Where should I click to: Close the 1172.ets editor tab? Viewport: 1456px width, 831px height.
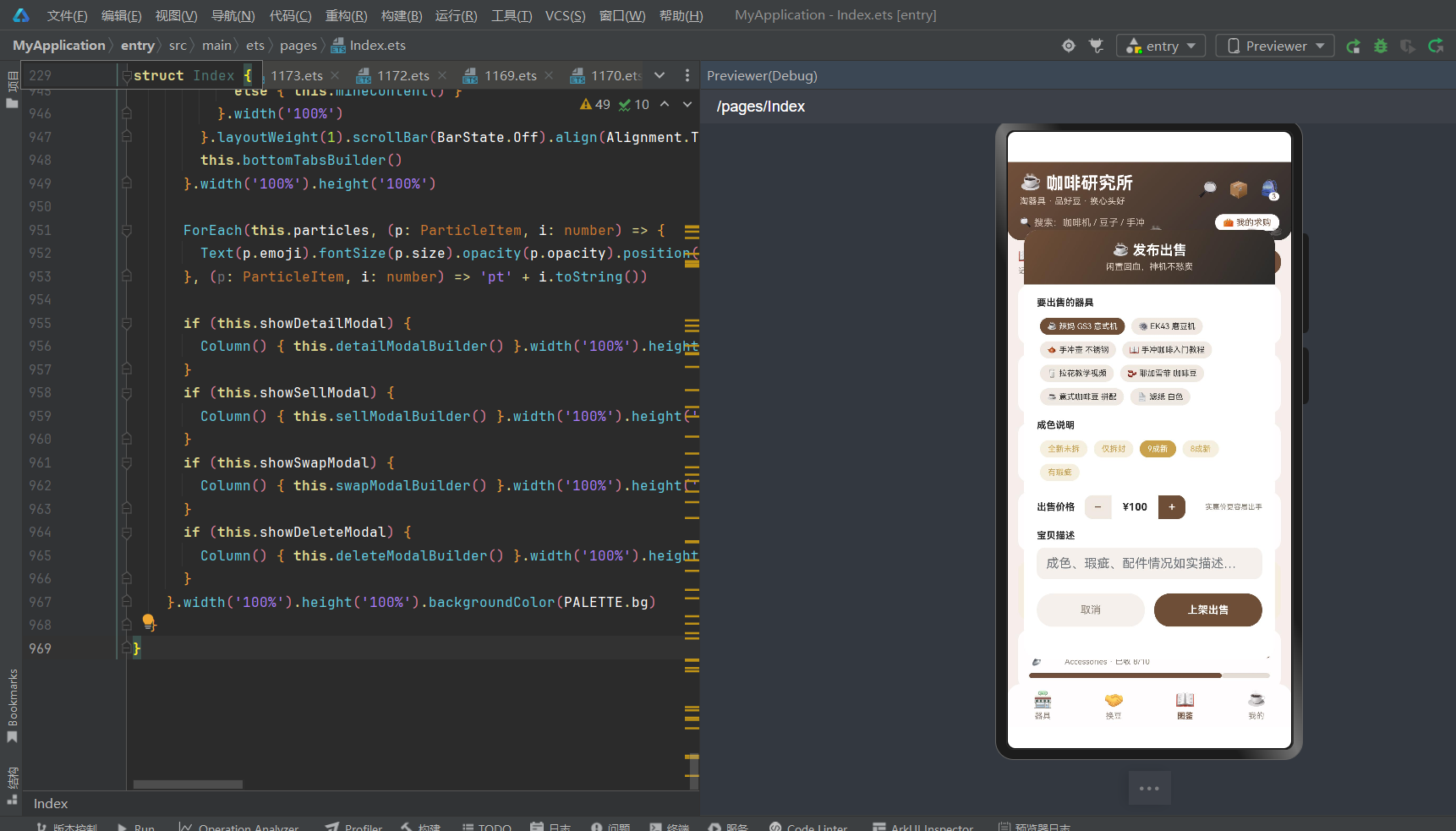(x=442, y=75)
